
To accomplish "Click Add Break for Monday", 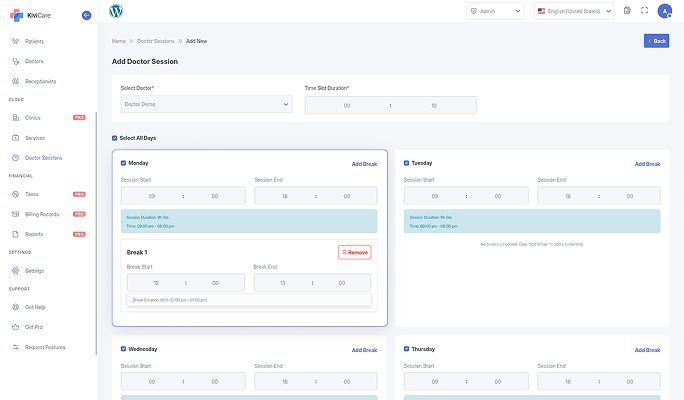I will pos(364,164).
